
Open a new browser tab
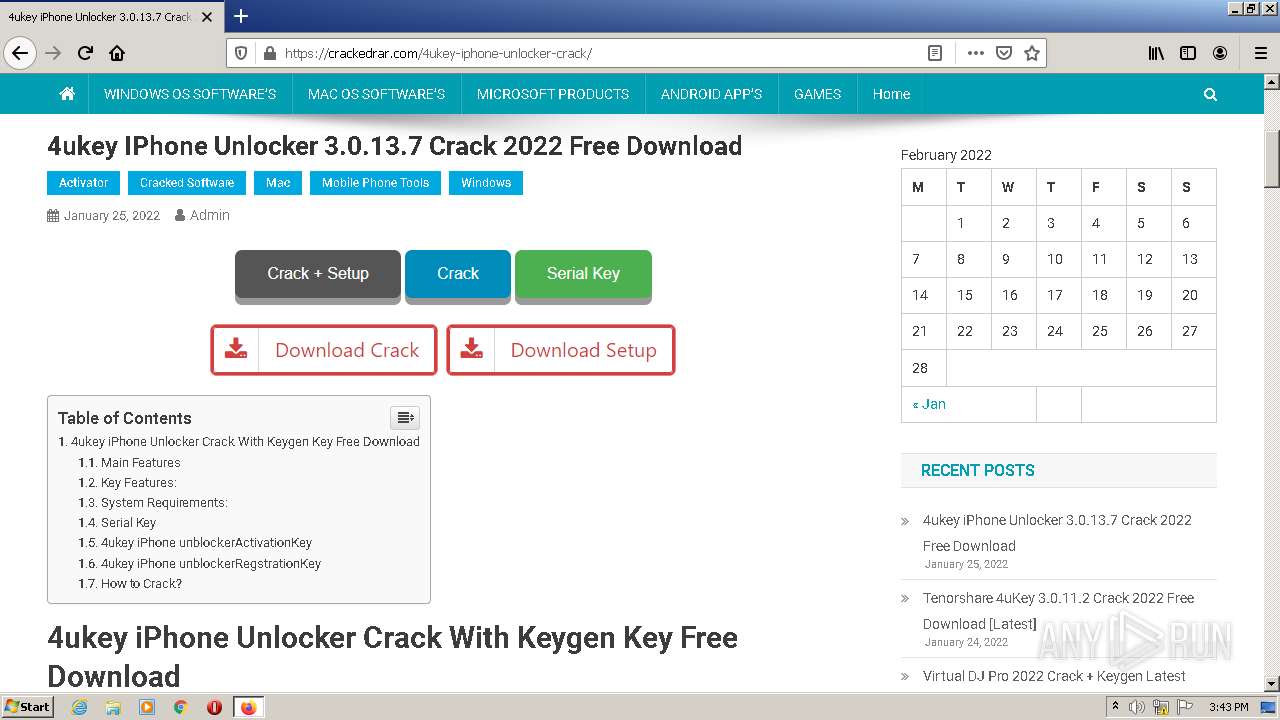[241, 16]
